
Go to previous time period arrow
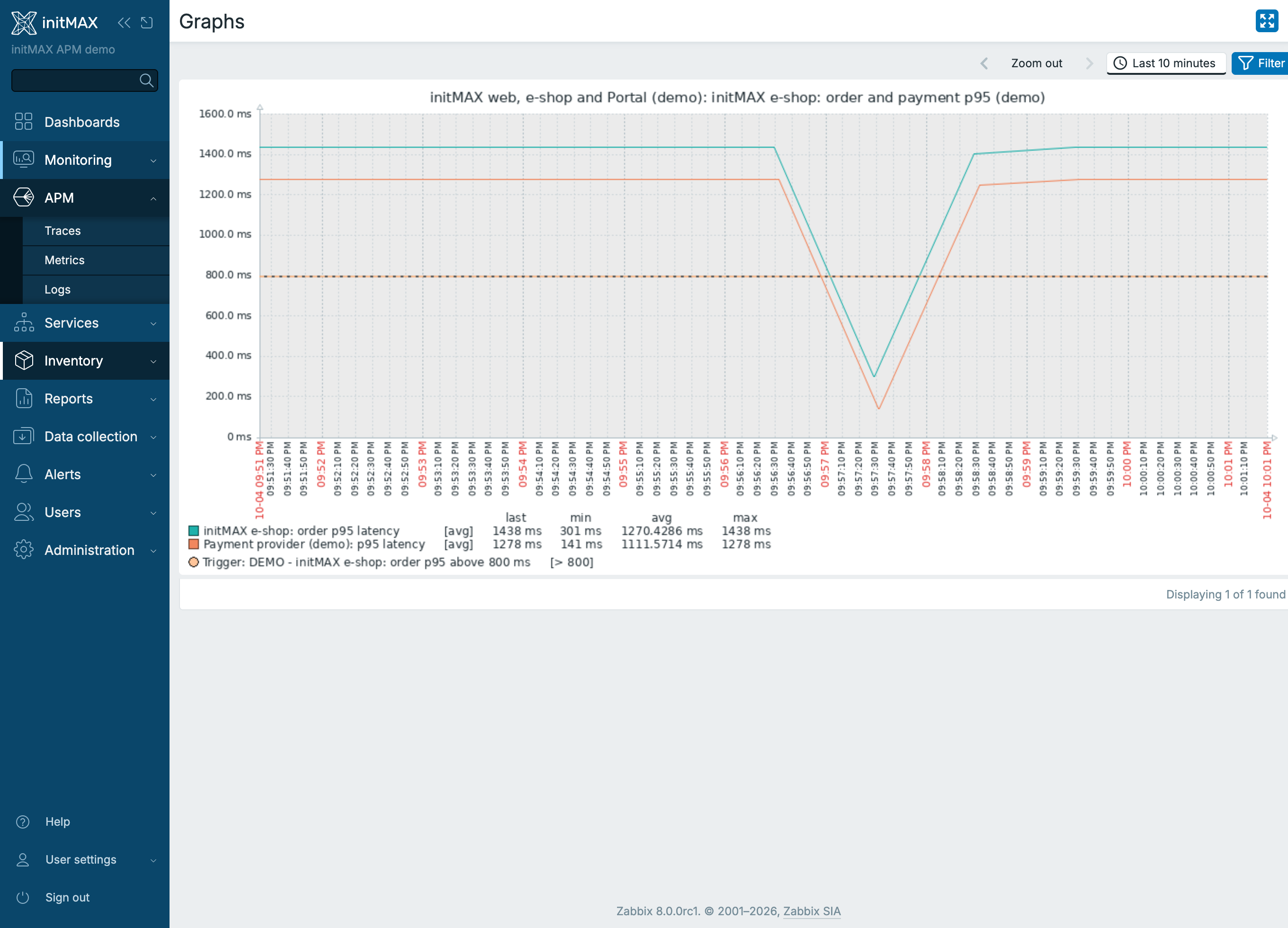(984, 63)
